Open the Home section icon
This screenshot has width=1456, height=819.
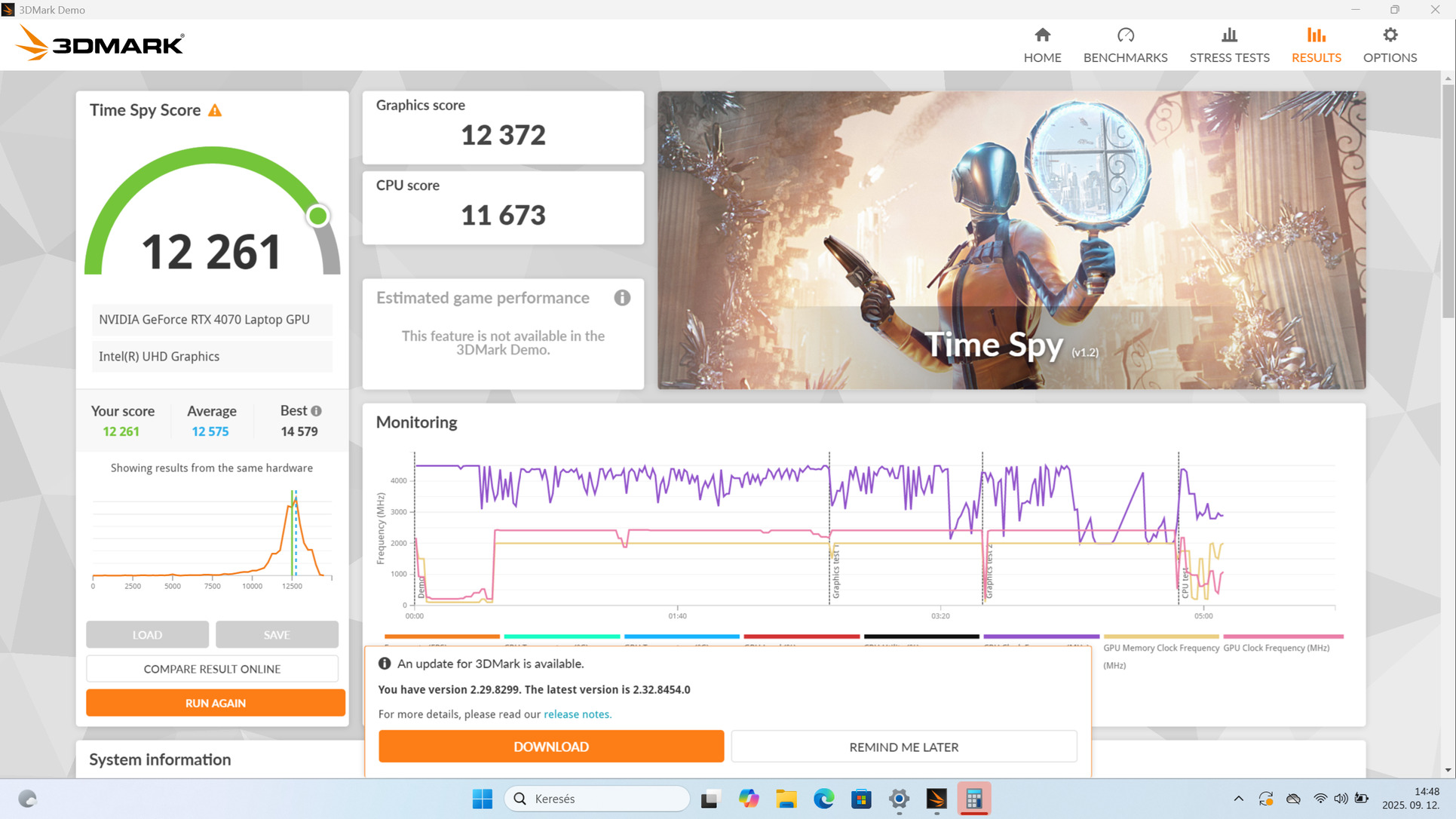click(x=1042, y=35)
